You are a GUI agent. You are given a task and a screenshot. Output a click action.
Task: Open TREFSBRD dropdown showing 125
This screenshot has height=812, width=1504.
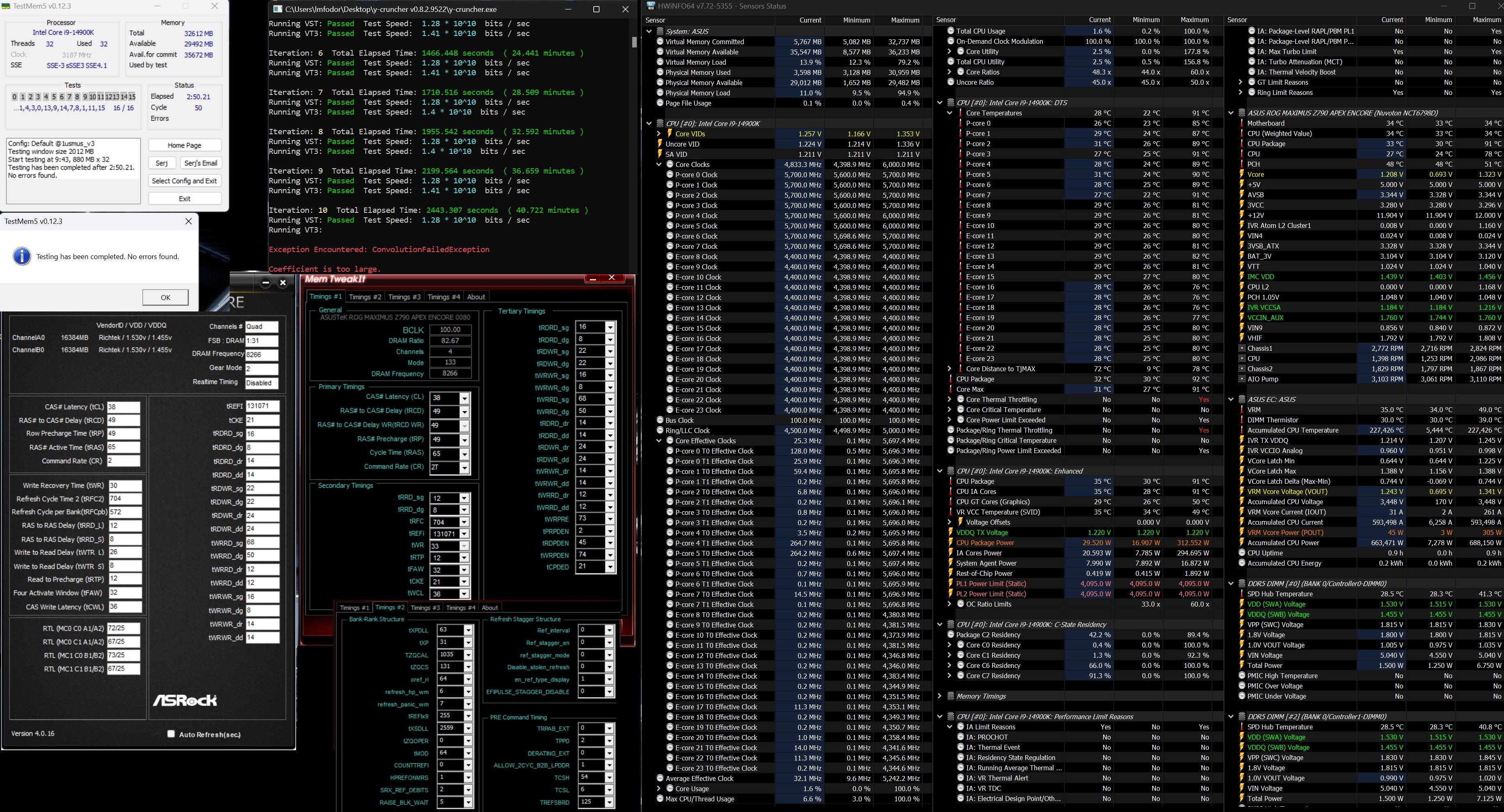[610, 802]
